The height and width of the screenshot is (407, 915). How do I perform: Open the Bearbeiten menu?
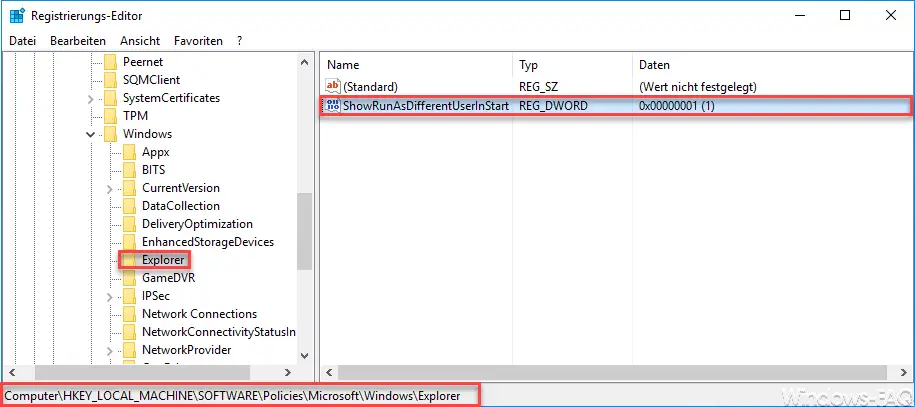pyautogui.click(x=78, y=41)
